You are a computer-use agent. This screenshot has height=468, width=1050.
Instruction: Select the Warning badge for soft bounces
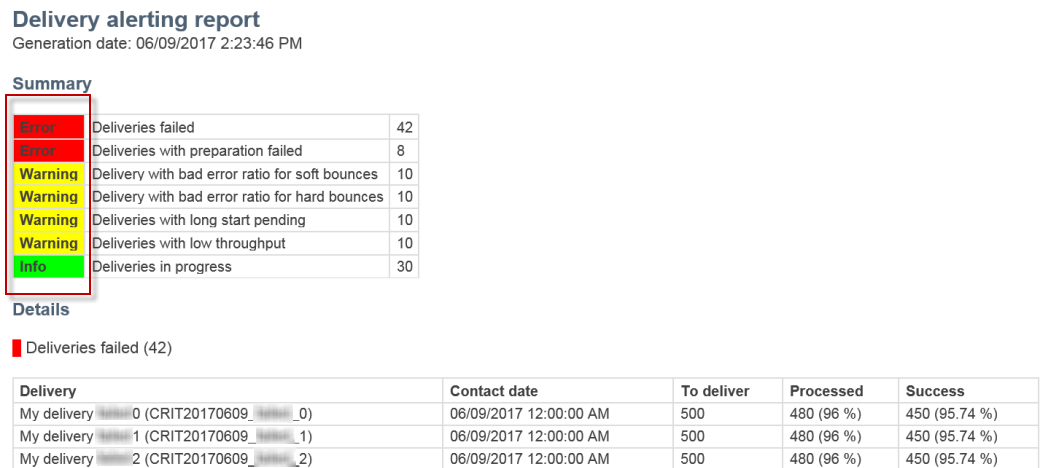pos(49,174)
